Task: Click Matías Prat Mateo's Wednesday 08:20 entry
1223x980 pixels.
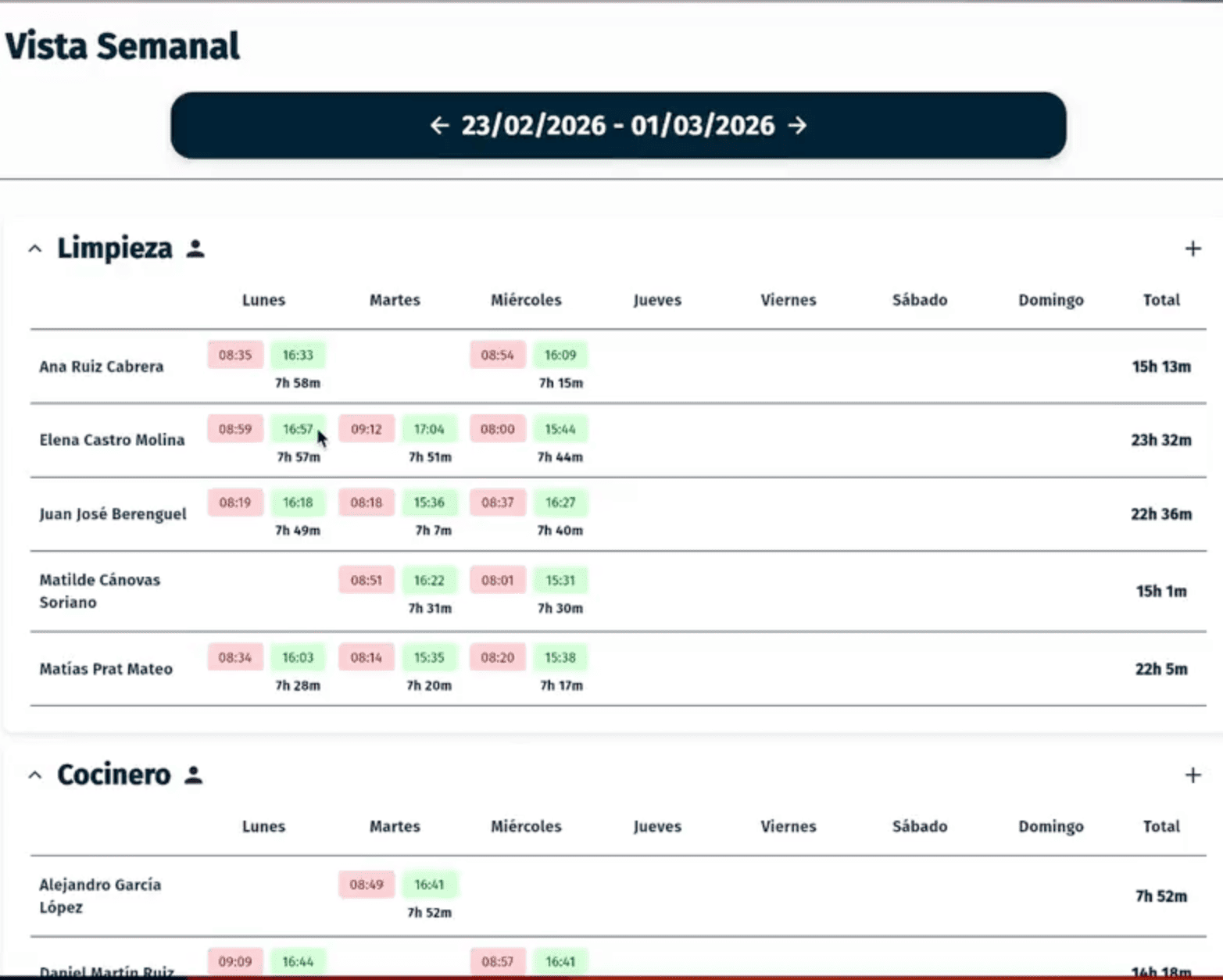Action: coord(498,657)
